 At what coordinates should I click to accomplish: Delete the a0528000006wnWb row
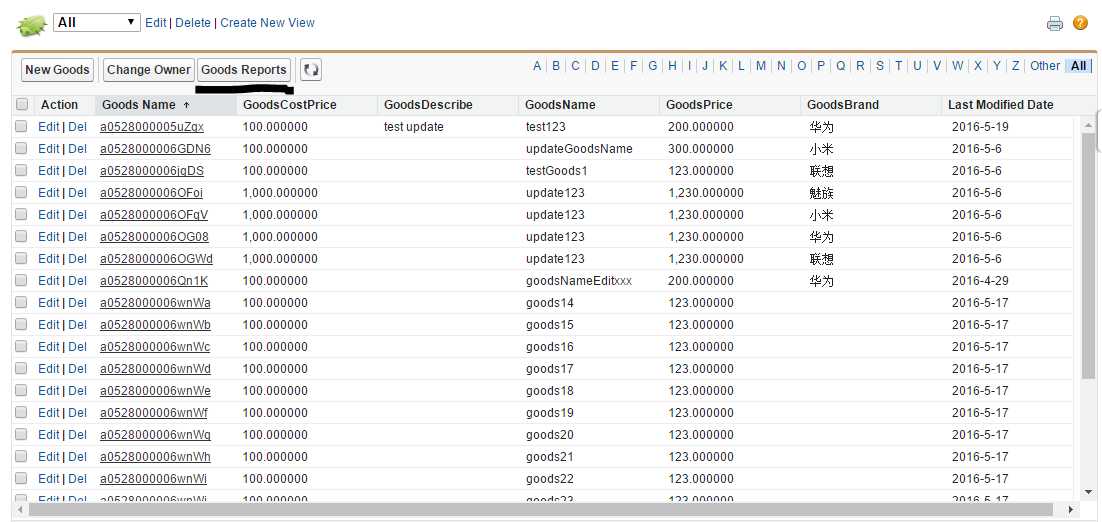coord(77,325)
